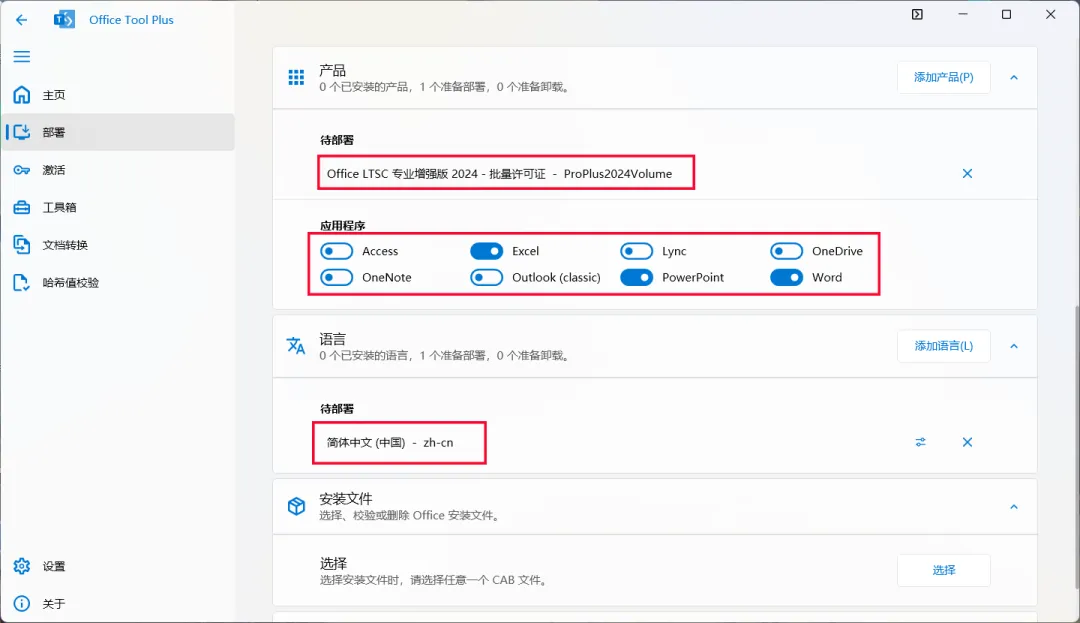1080x623 pixels.
Task: Click the 主页 home icon
Action: 22,95
